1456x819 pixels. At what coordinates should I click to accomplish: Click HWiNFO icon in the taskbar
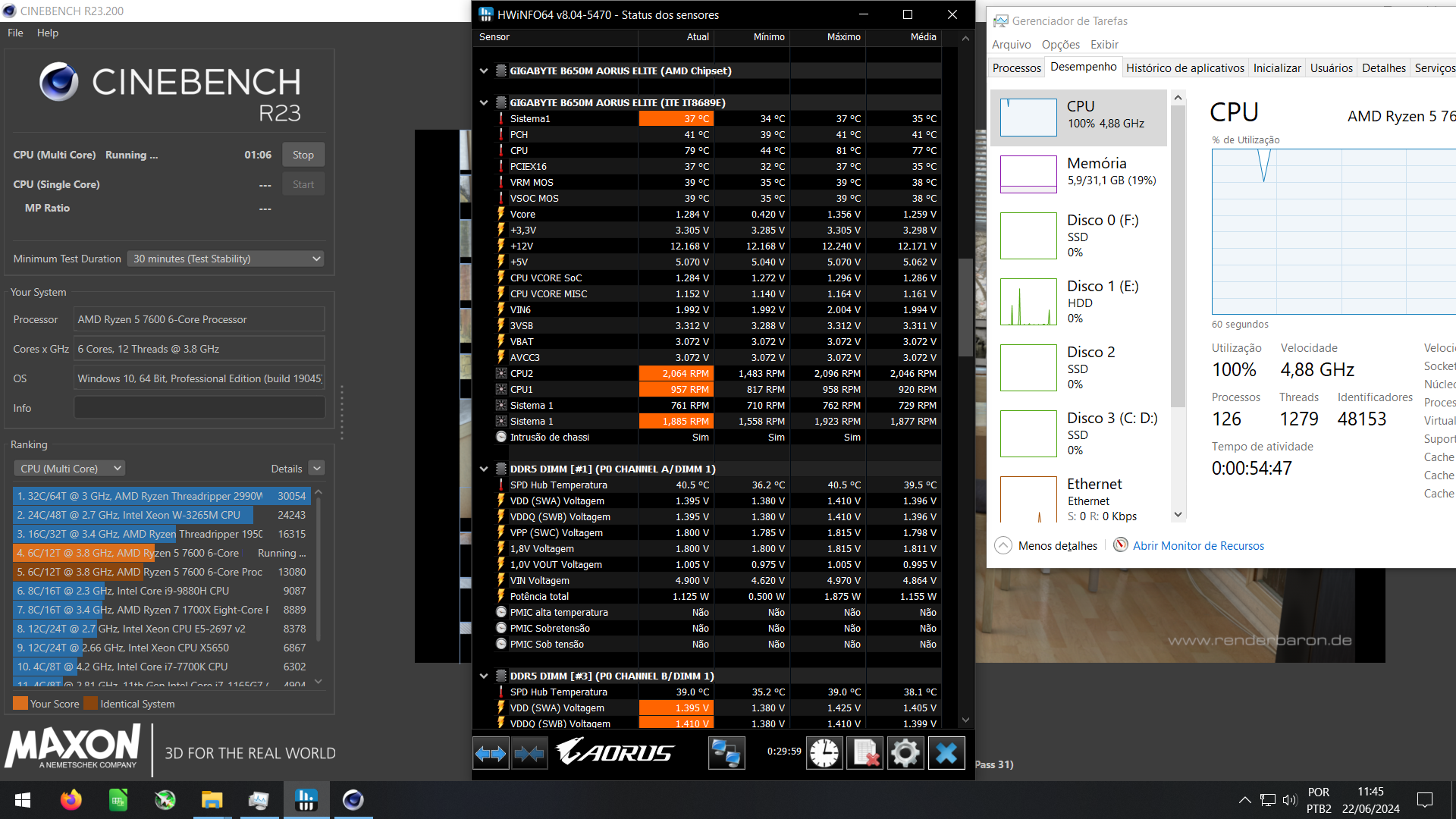tap(306, 800)
